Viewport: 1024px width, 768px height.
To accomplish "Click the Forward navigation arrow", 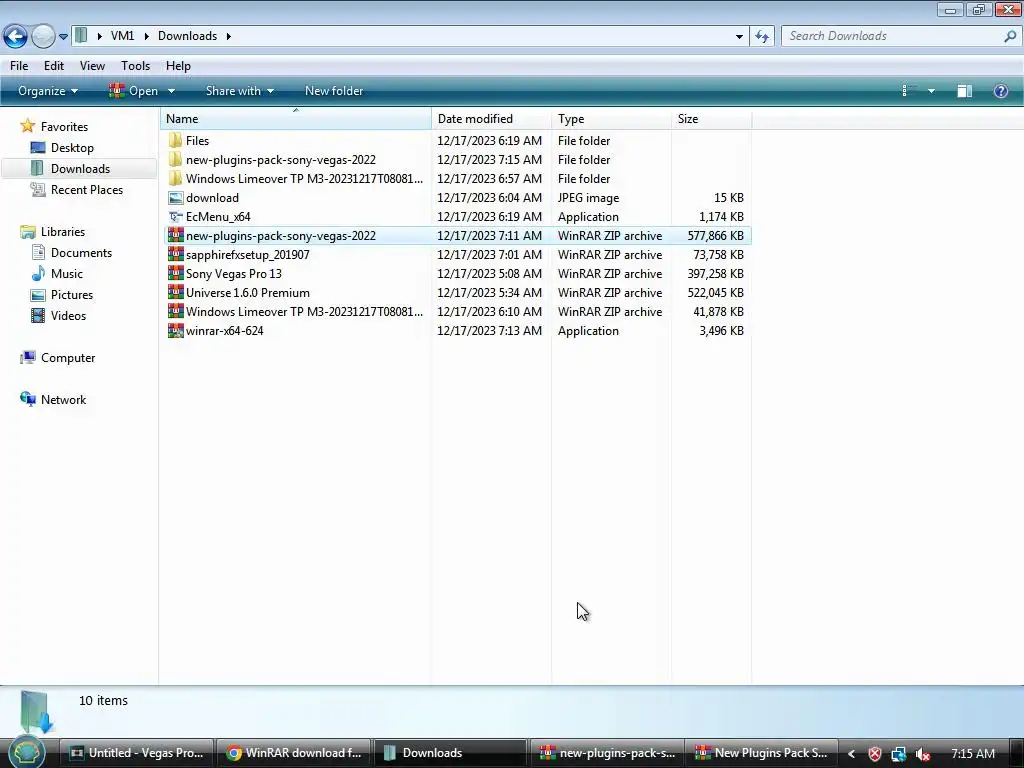I will [x=43, y=36].
